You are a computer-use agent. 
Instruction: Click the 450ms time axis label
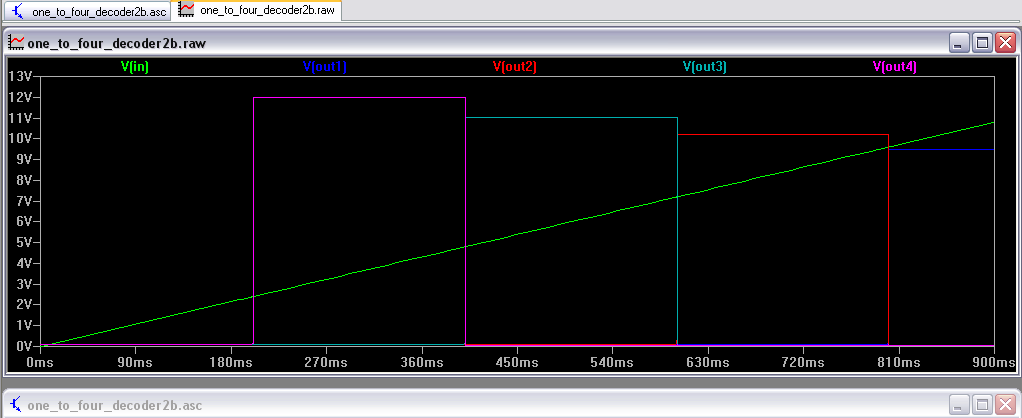point(517,362)
